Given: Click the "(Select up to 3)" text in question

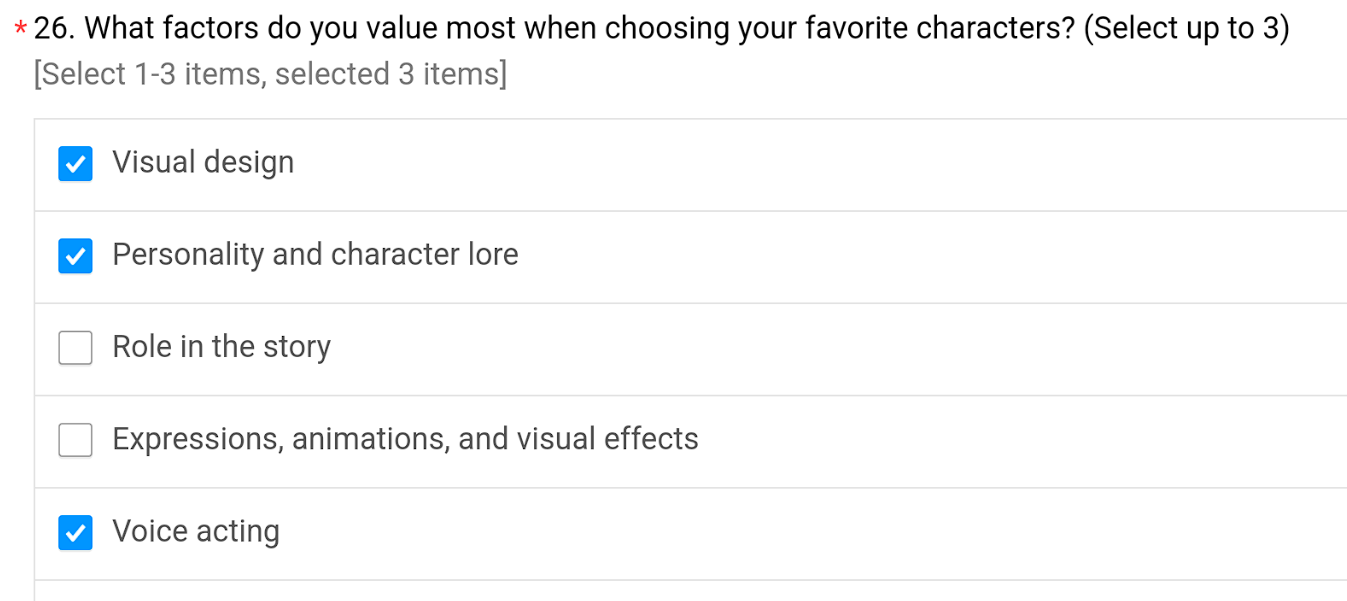Looking at the screenshot, I should (1187, 29).
